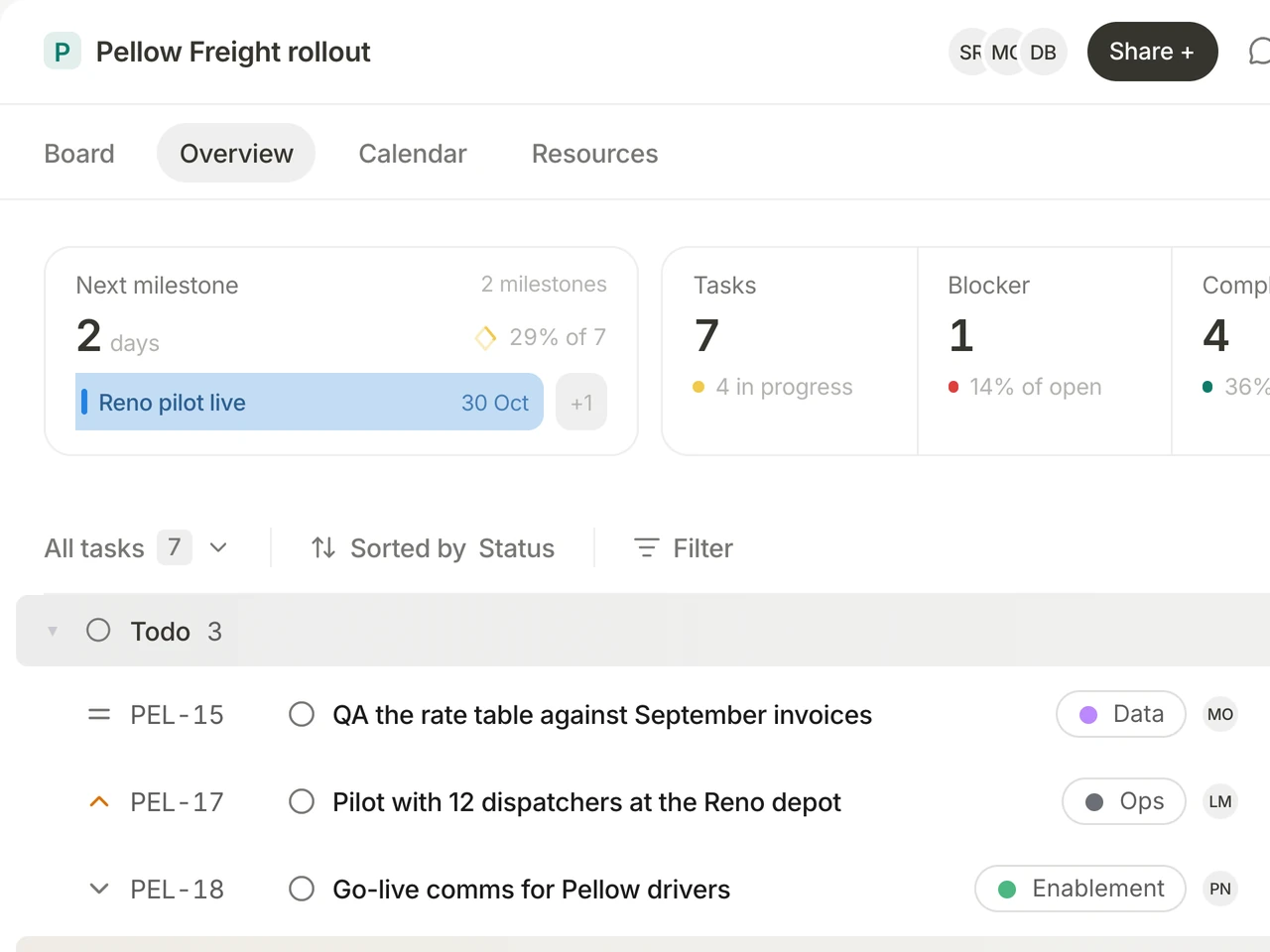Click low priority icon on PEL-18
This screenshot has width=1270, height=952.
tap(99, 889)
